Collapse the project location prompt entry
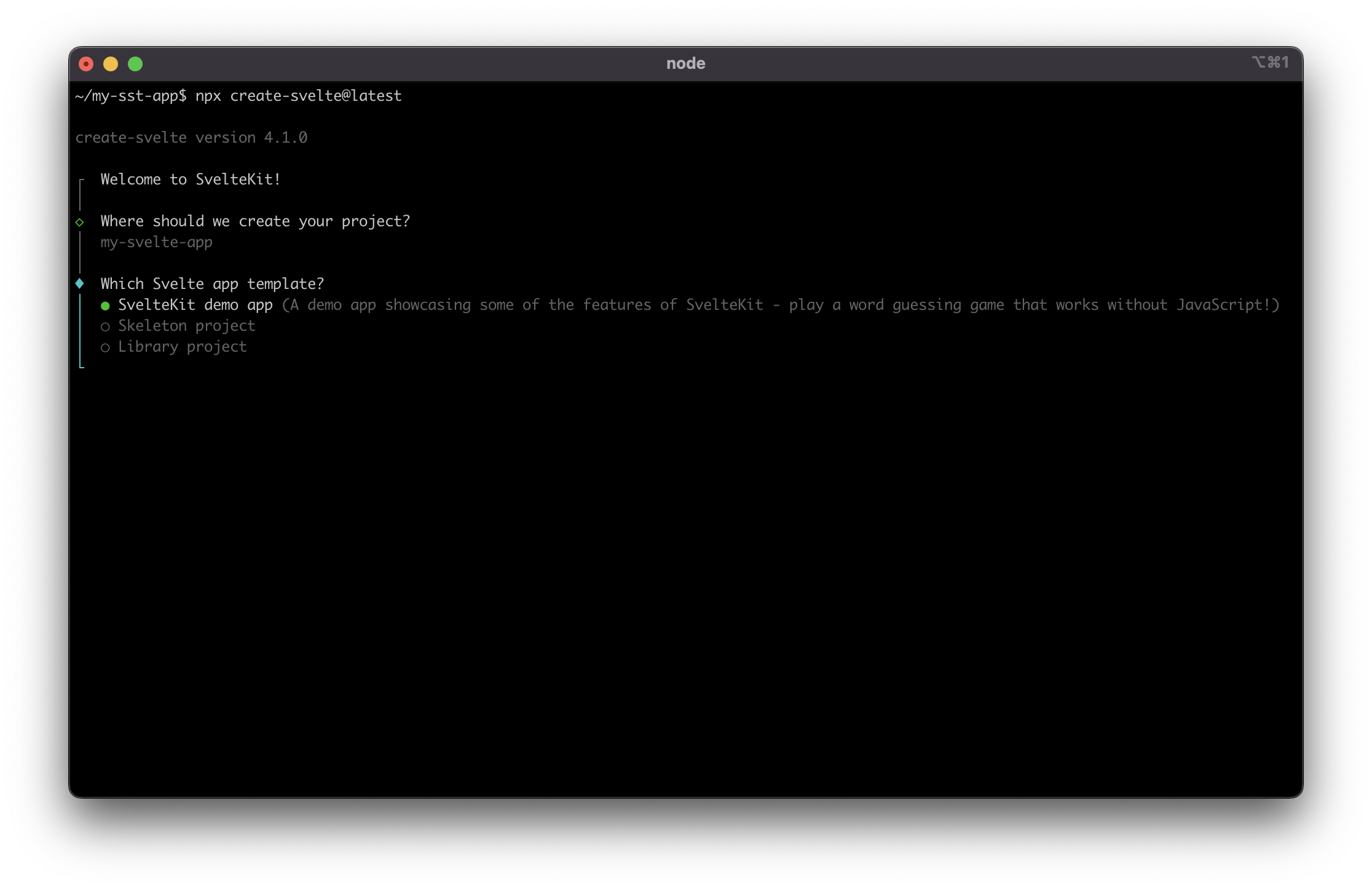This screenshot has height=889, width=1372. pyautogui.click(x=256, y=221)
